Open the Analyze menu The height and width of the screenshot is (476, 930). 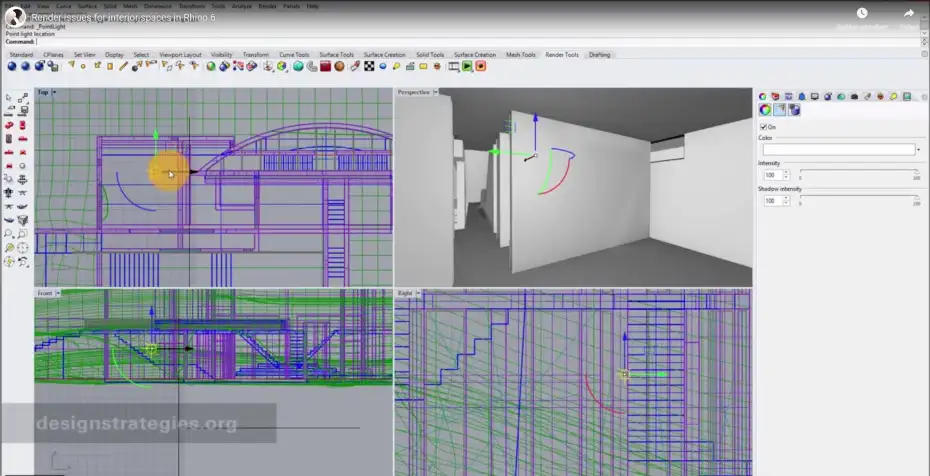[x=241, y=6]
